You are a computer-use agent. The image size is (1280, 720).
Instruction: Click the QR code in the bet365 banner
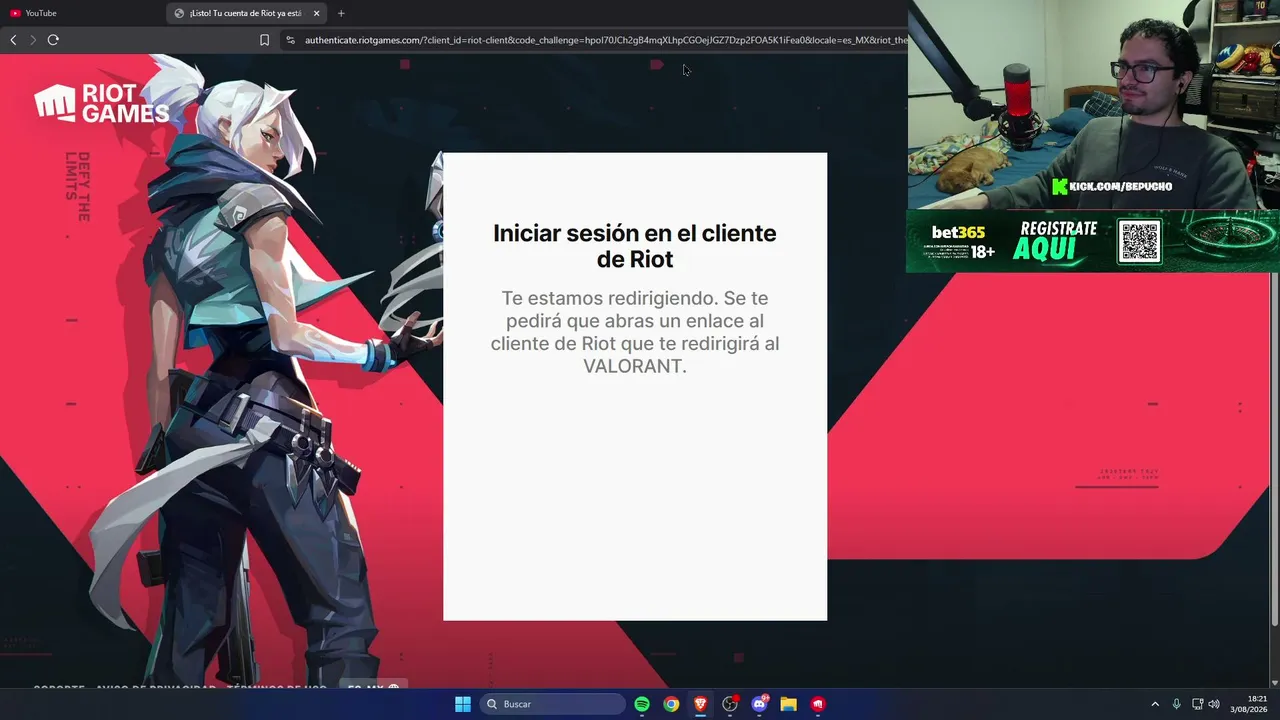(x=1140, y=241)
